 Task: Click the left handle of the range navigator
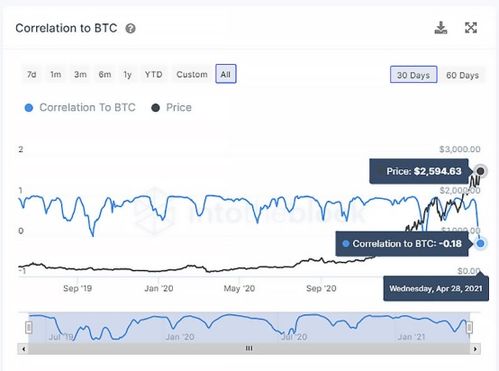point(29,327)
